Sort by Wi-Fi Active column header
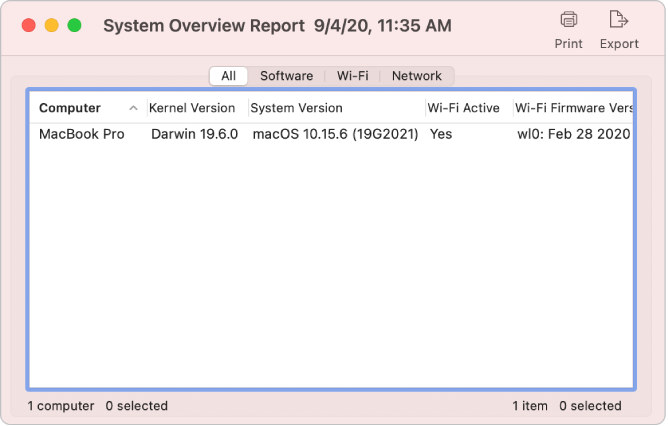668x426 pixels. point(463,108)
